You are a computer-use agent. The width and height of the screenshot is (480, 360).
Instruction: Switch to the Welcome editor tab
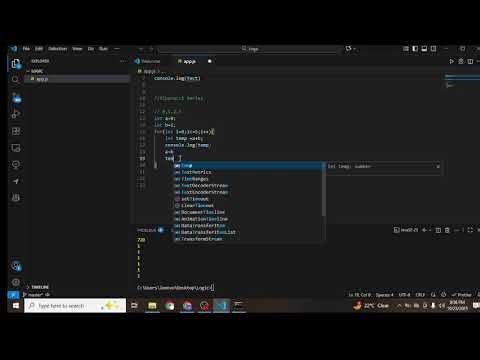(147, 61)
